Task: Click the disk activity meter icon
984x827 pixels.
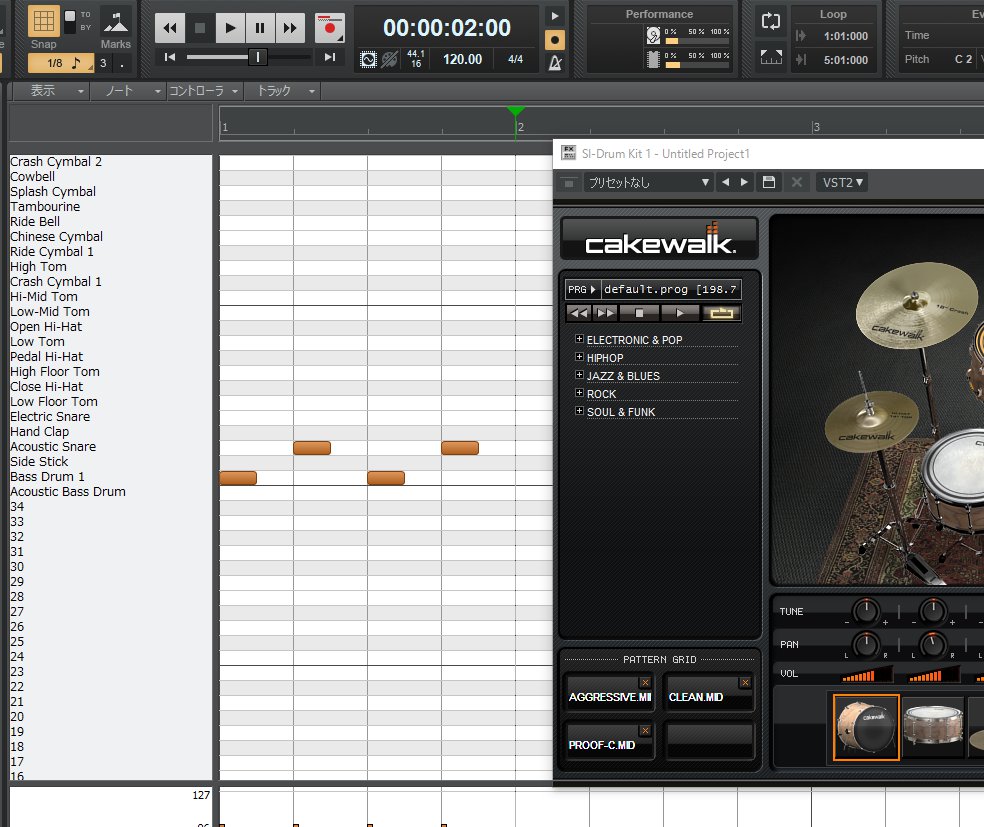Action: (653, 35)
